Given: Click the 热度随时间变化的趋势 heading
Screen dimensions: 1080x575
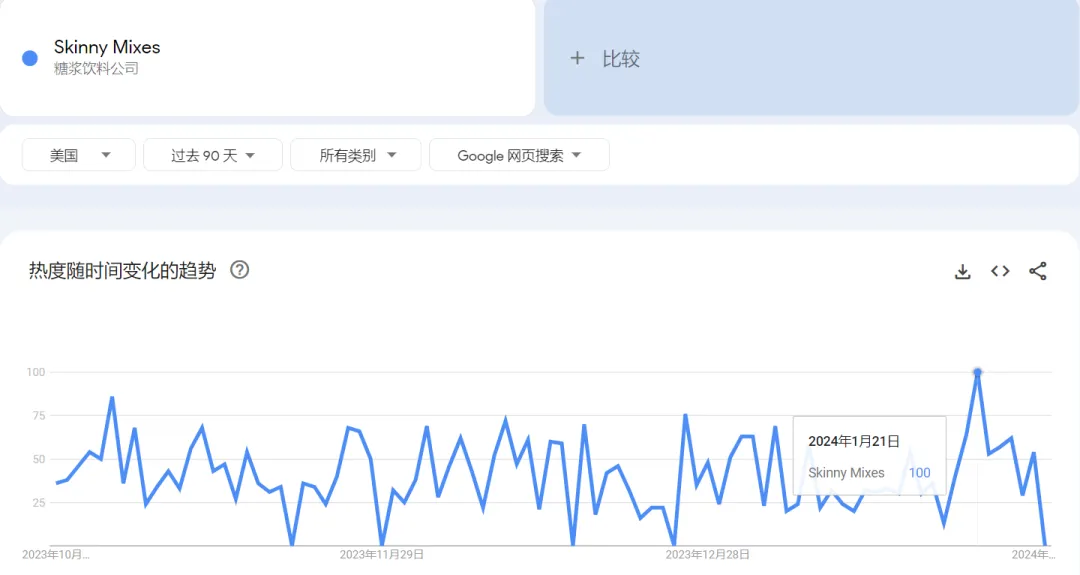Looking at the screenshot, I should tap(123, 271).
